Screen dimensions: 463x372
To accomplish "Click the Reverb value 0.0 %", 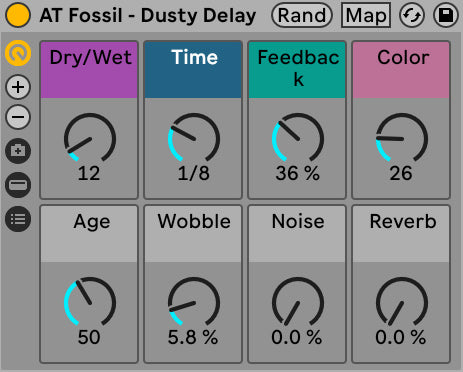I will [401, 337].
